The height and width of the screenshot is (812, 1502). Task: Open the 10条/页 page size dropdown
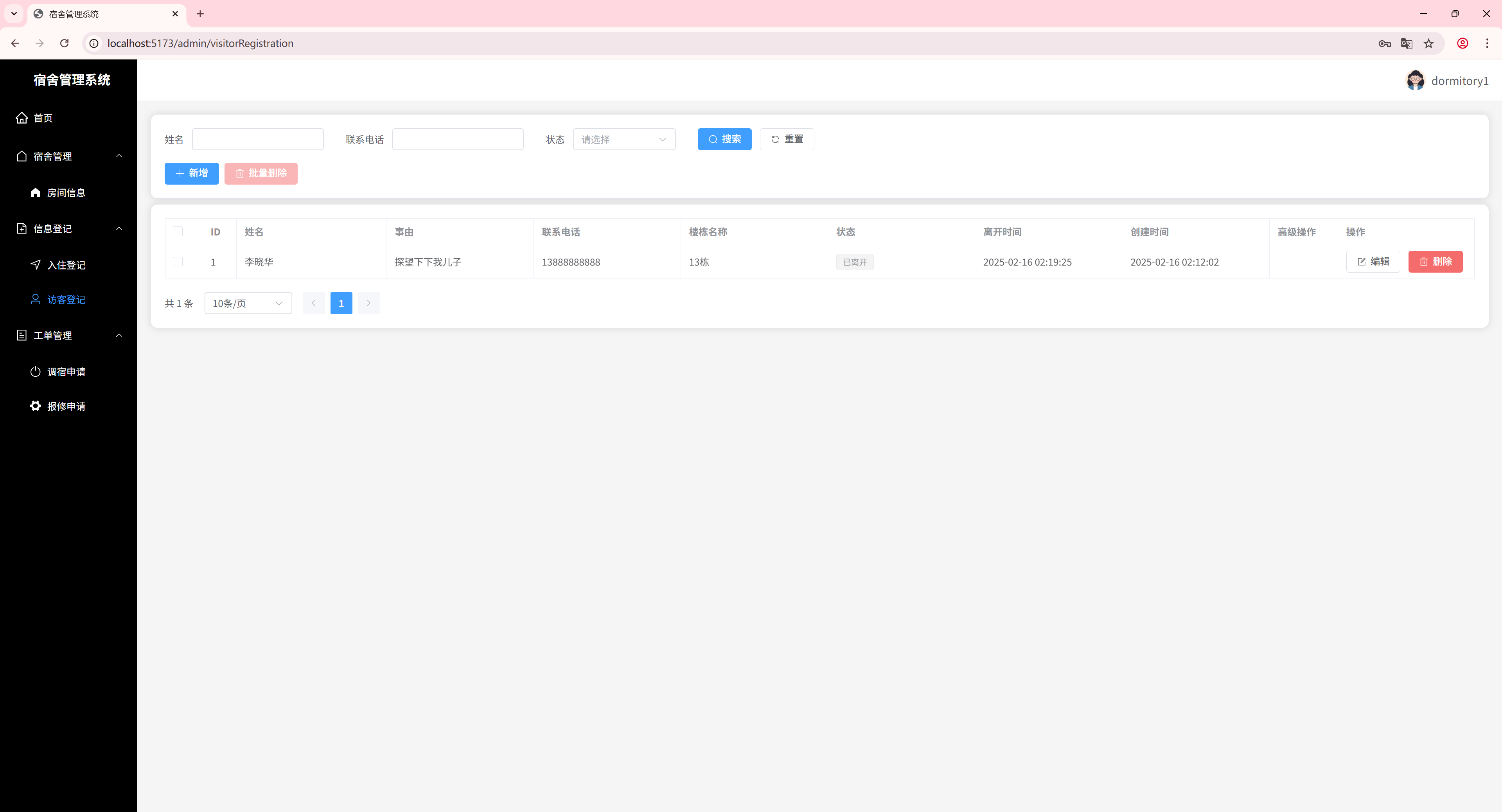[x=248, y=303]
